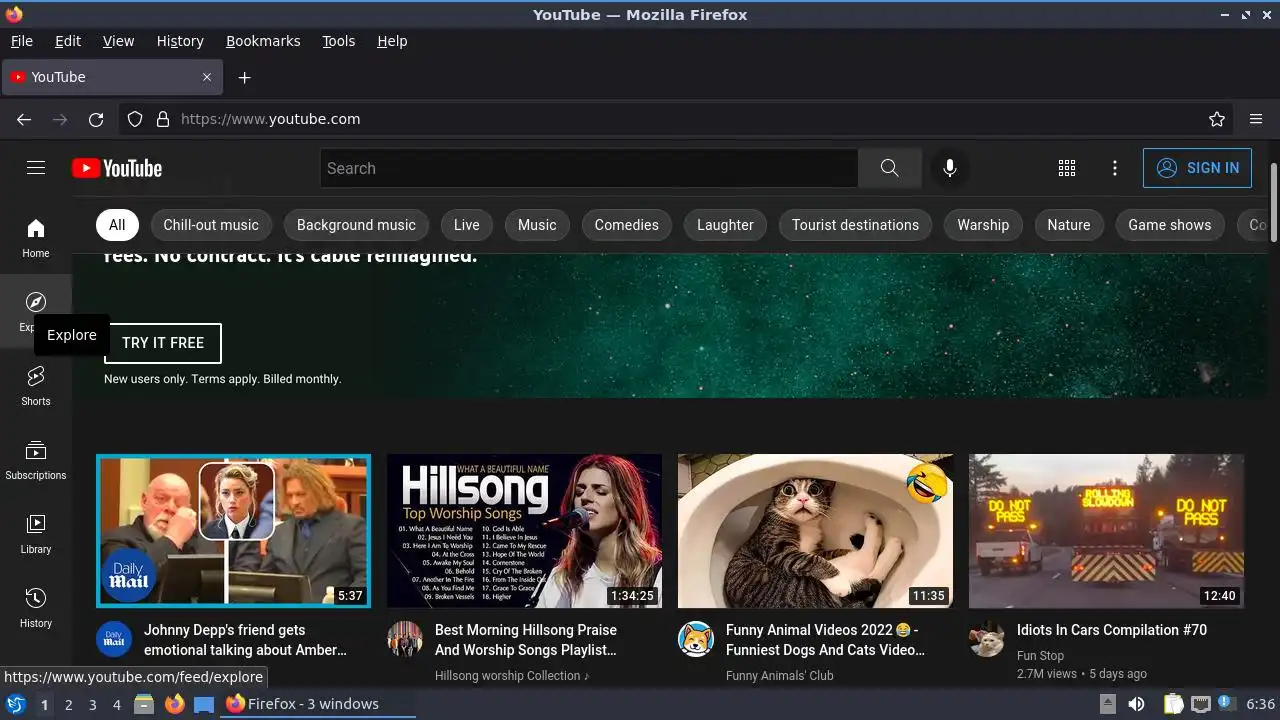Go to Home in sidebar
Image resolution: width=1280 pixels, height=720 pixels.
36,238
